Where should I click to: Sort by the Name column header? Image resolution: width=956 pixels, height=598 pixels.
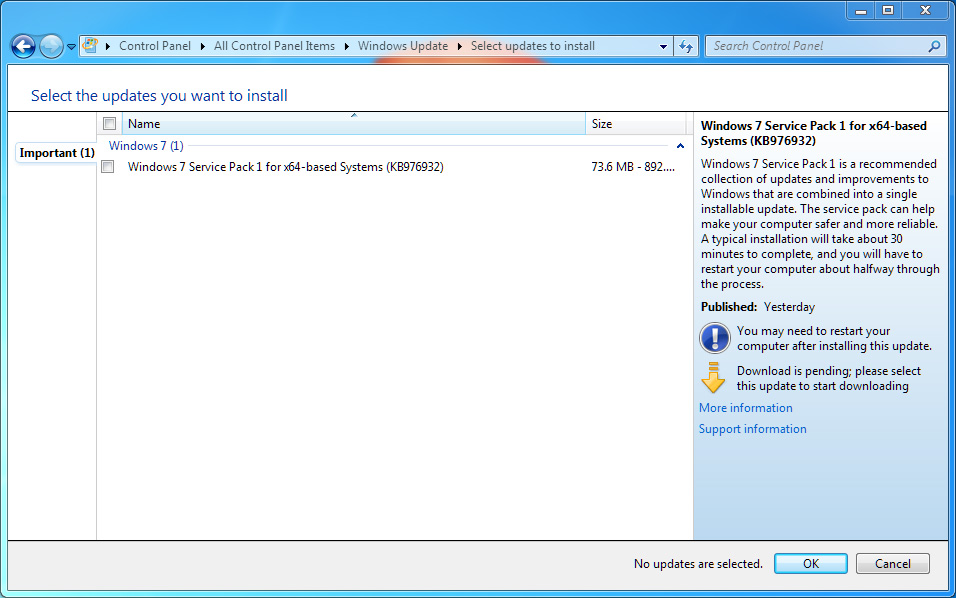click(354, 124)
